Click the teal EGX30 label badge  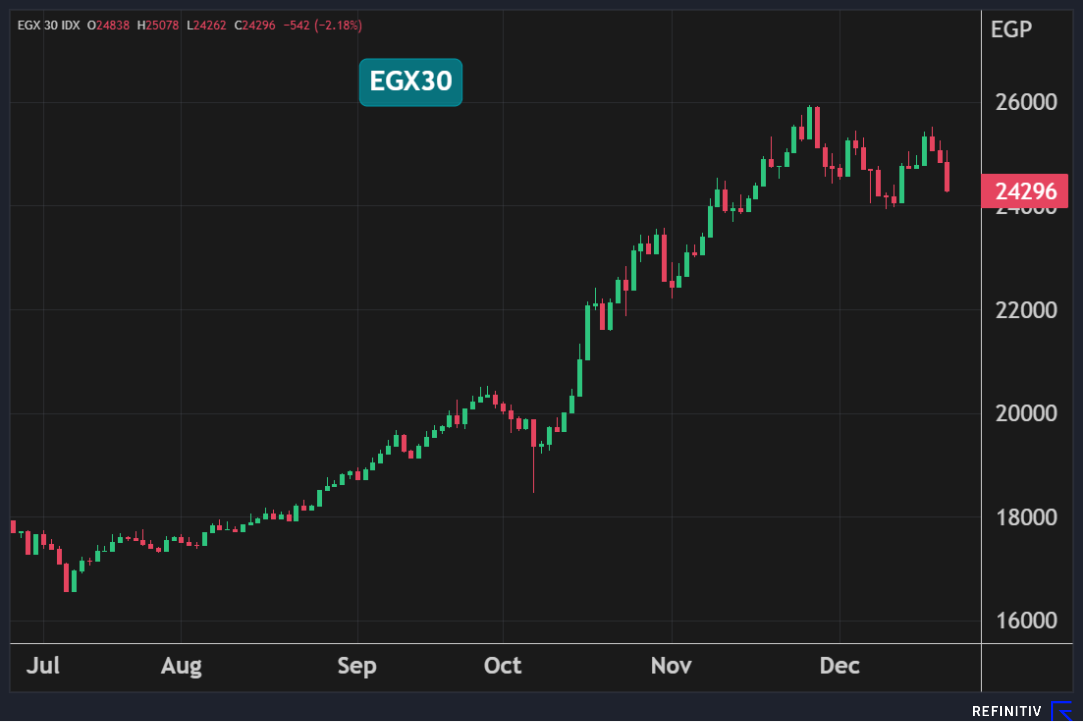[x=410, y=82]
